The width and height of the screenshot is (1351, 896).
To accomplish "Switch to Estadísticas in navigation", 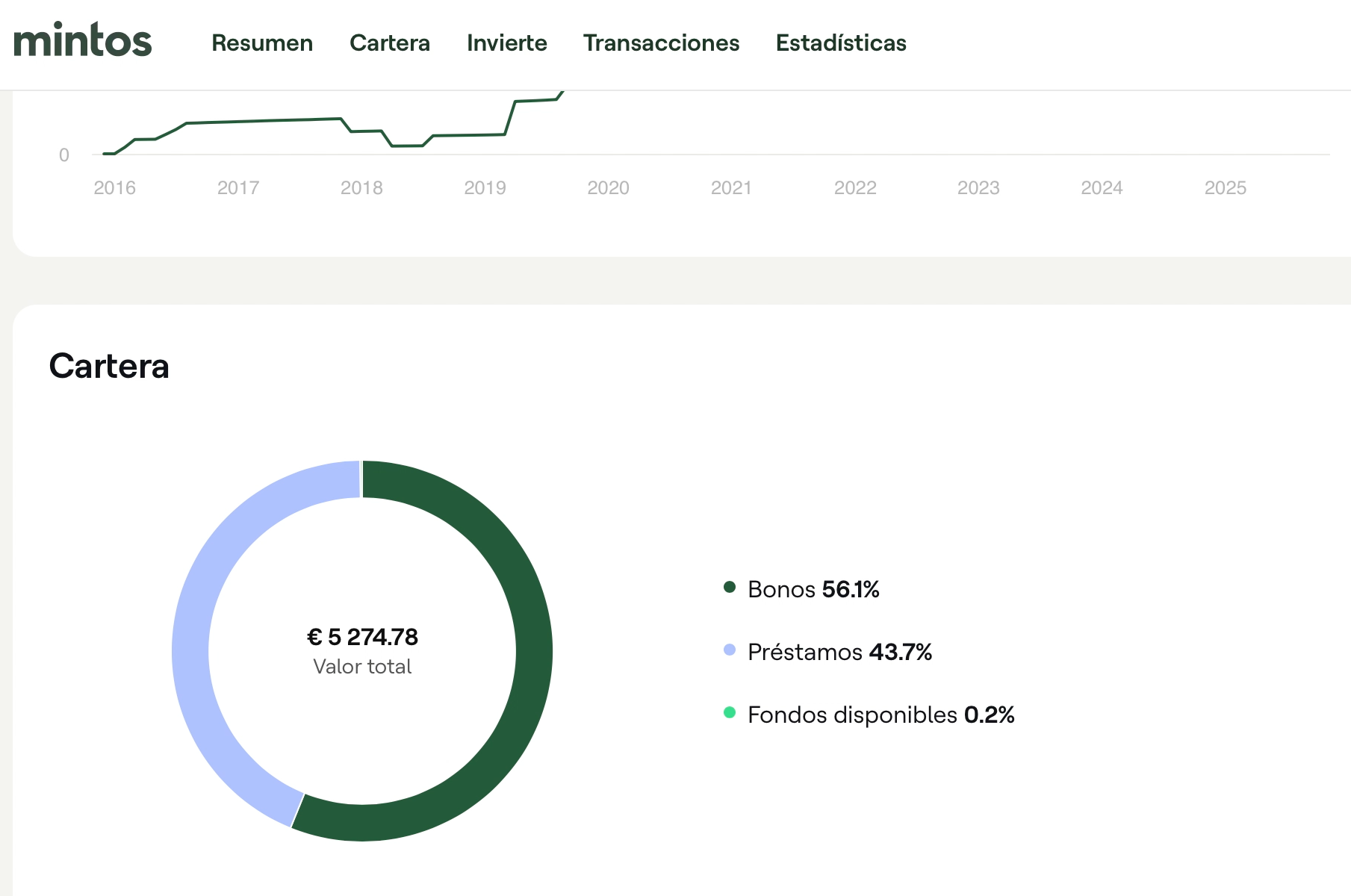I will click(x=841, y=43).
